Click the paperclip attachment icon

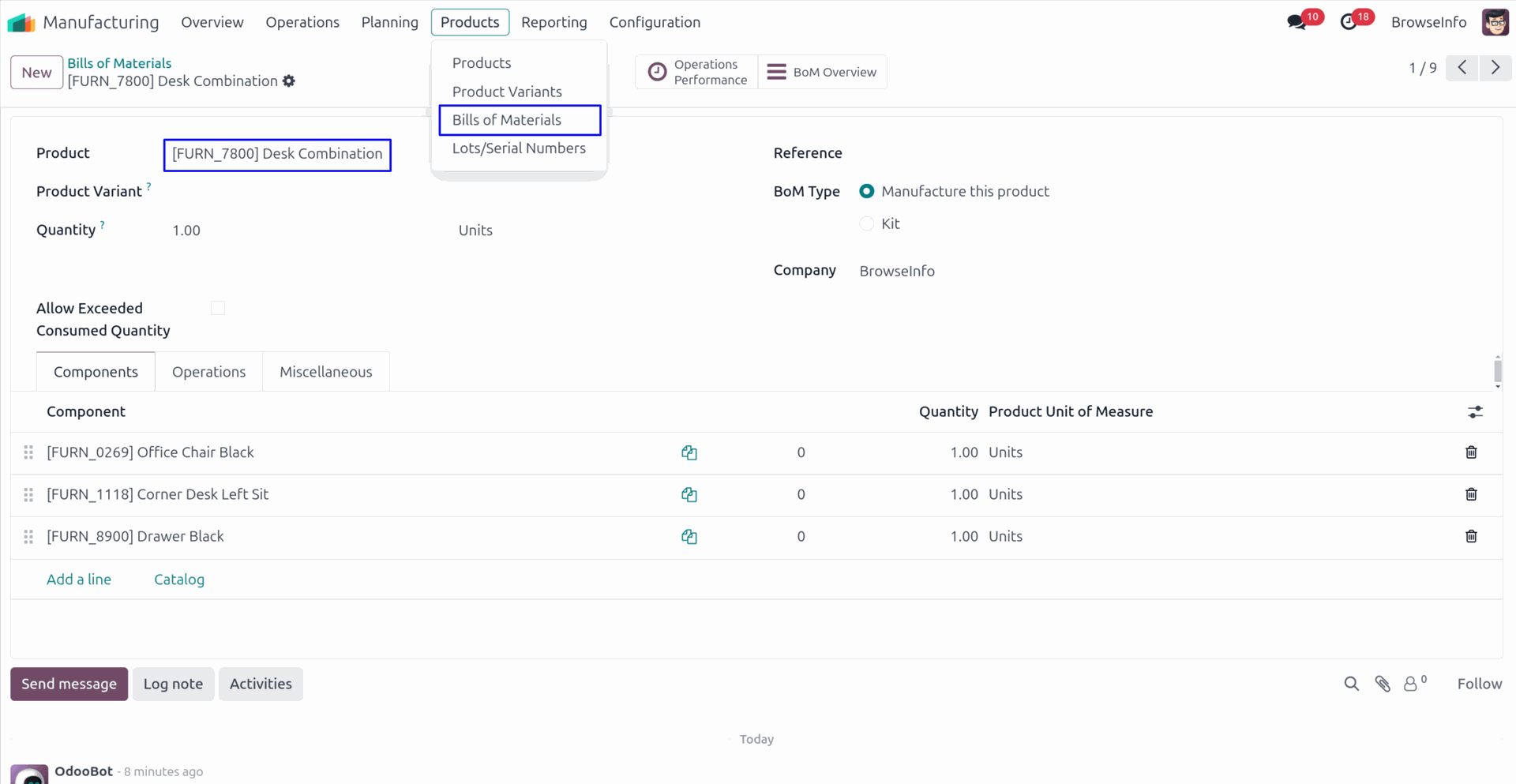[x=1382, y=684]
